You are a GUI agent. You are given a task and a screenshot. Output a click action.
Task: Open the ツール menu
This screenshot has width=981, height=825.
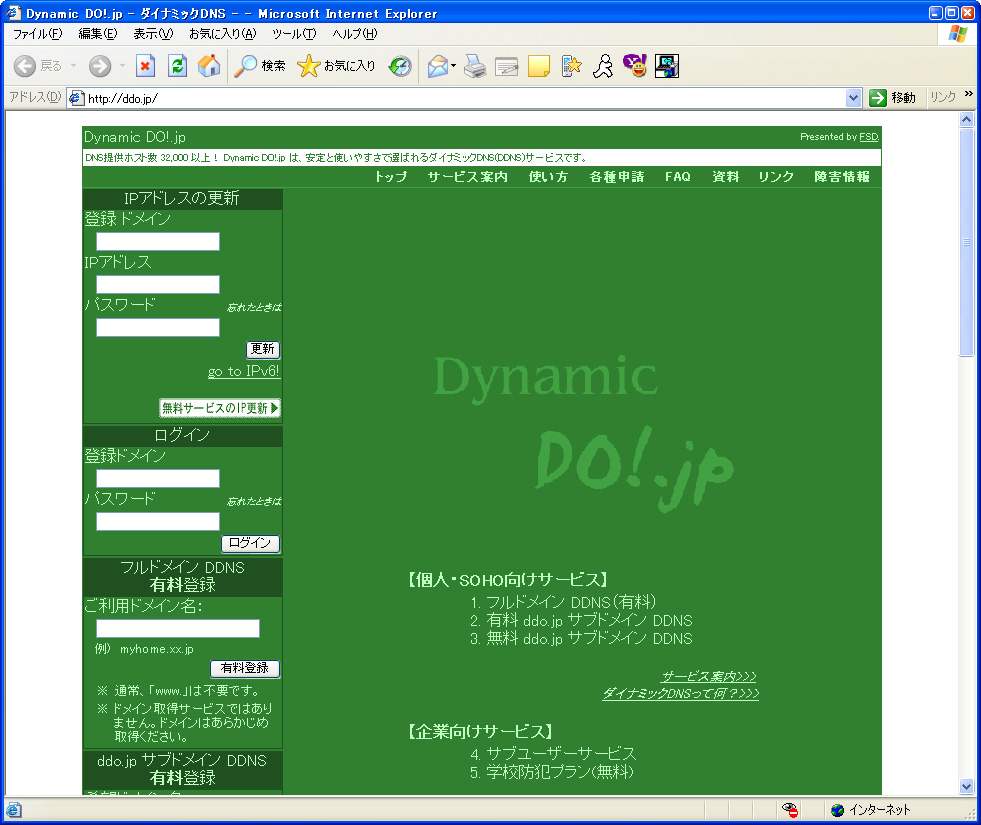294,34
